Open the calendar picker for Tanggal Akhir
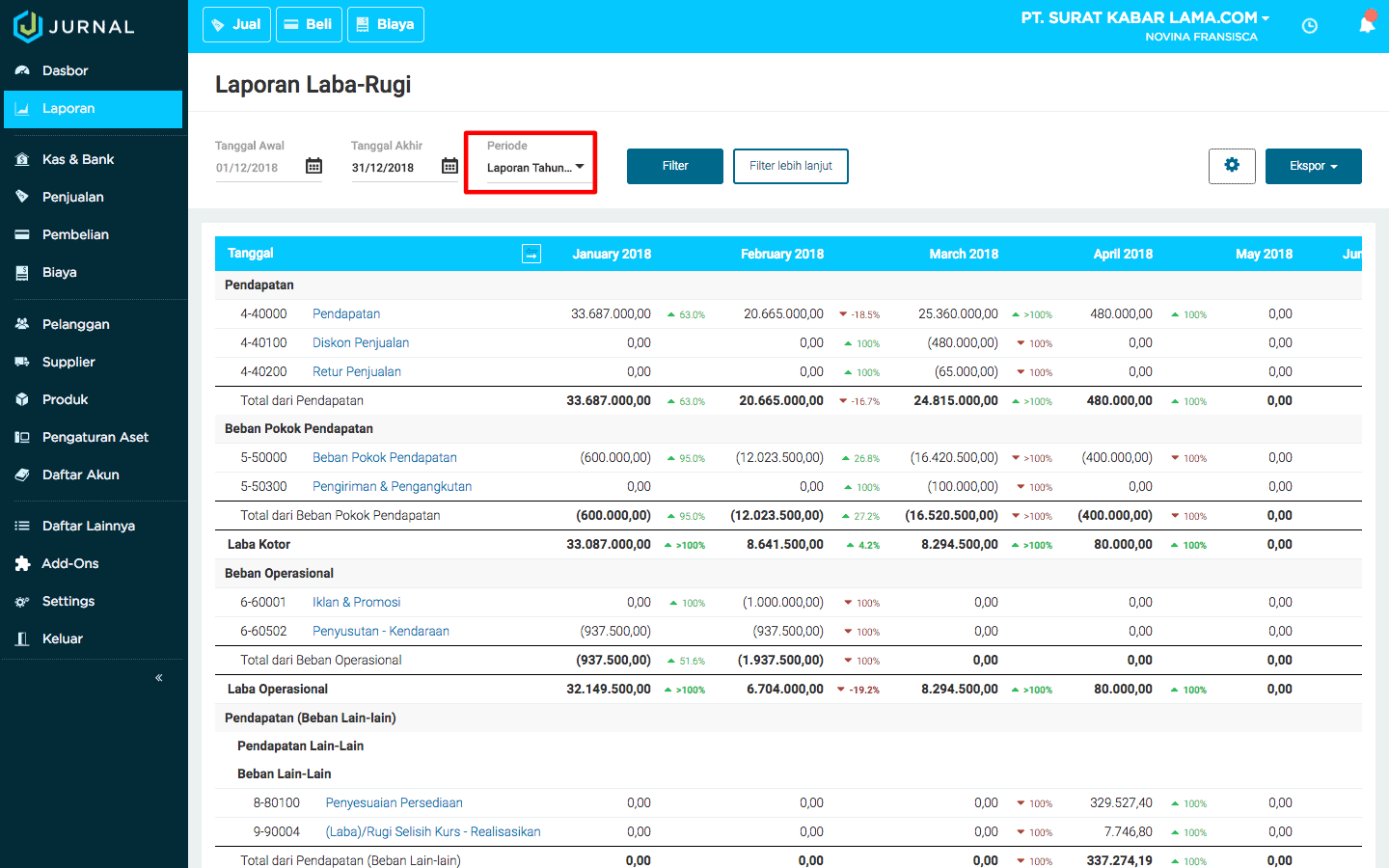The image size is (1389, 868). click(449, 166)
